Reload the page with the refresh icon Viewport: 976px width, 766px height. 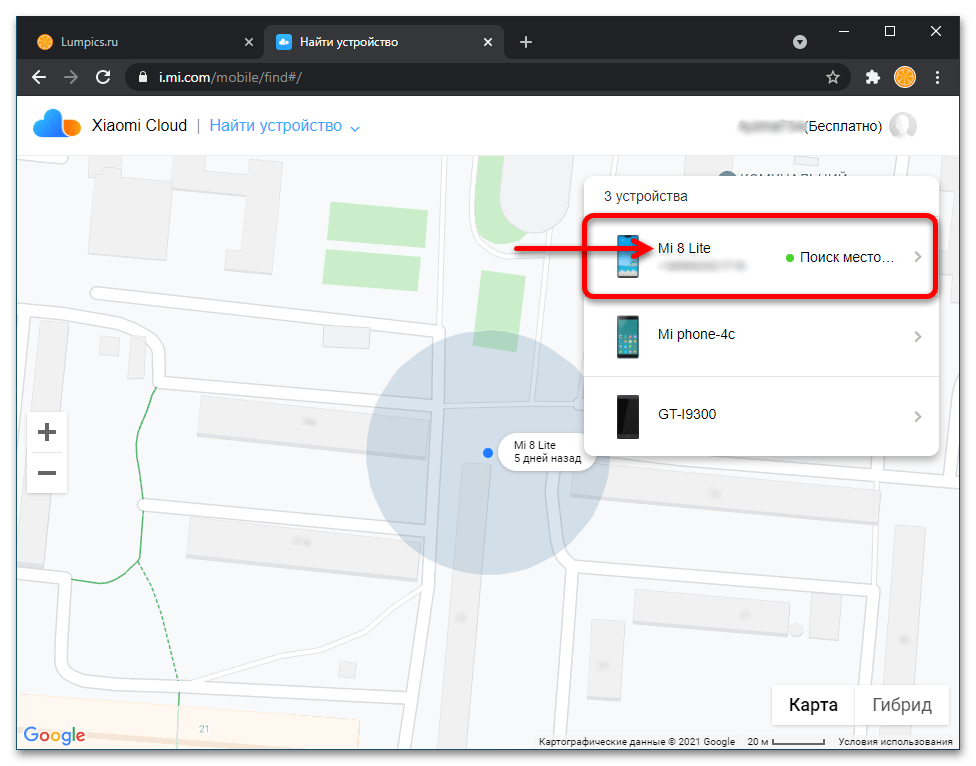(103, 77)
